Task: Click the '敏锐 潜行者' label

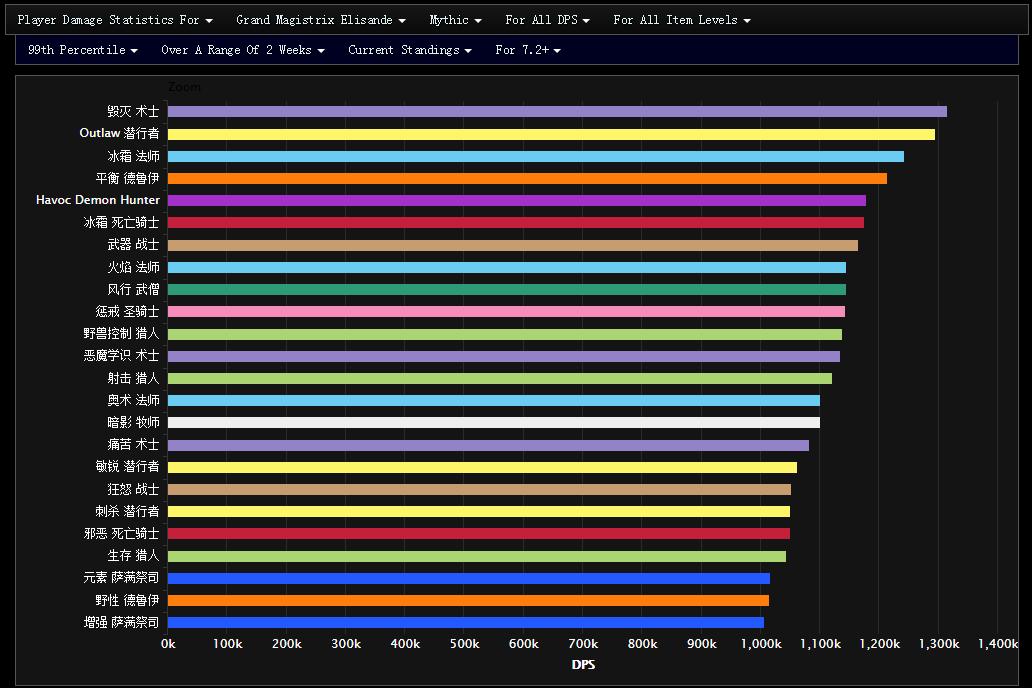Action: 127,466
